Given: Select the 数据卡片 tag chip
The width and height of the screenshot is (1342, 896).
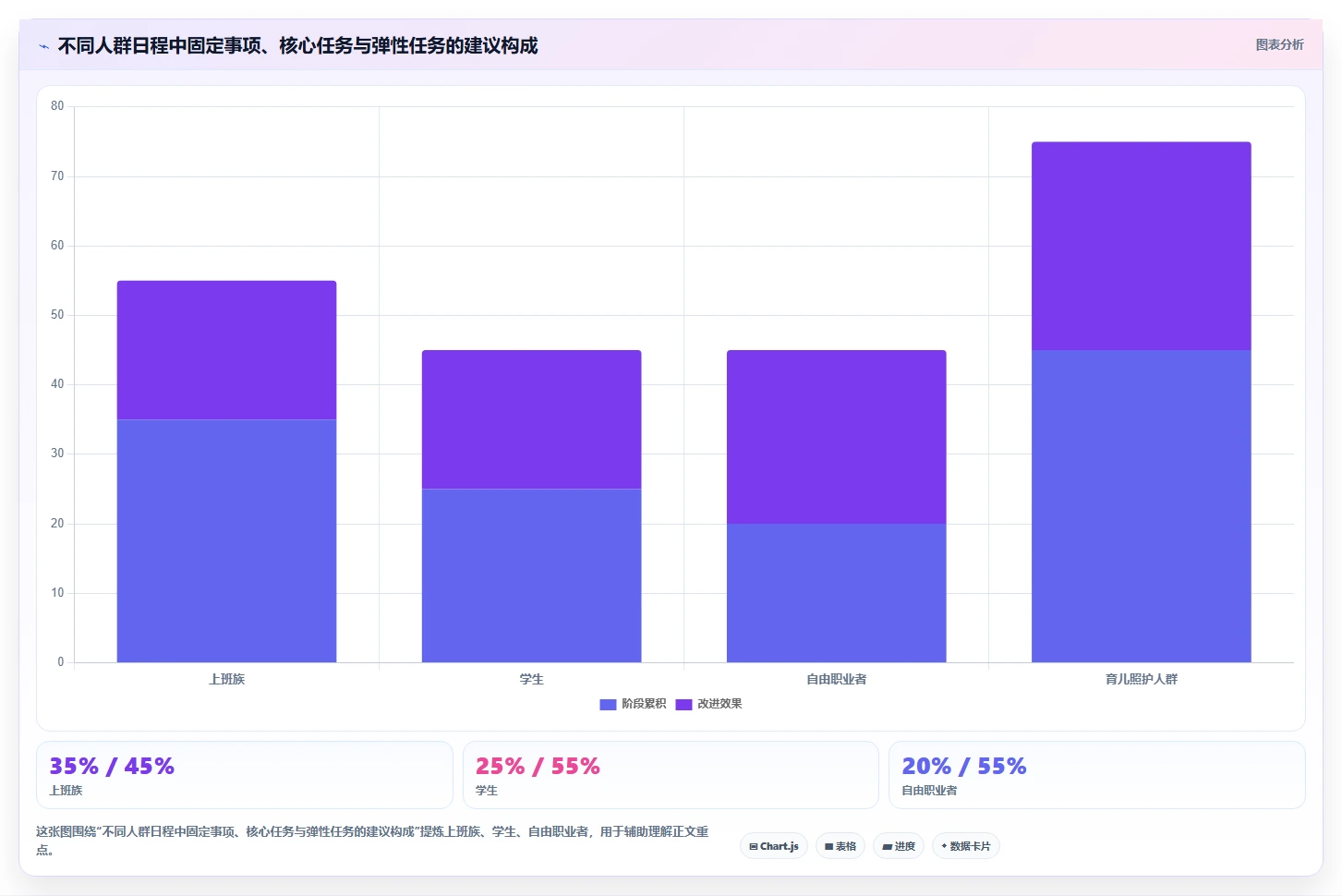Looking at the screenshot, I should 966,846.
